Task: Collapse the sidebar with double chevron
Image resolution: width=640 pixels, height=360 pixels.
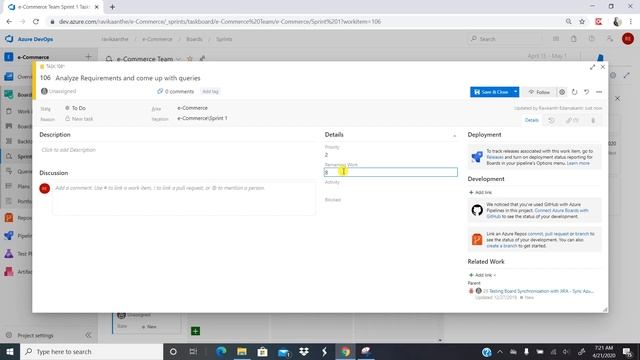Action: (88, 335)
